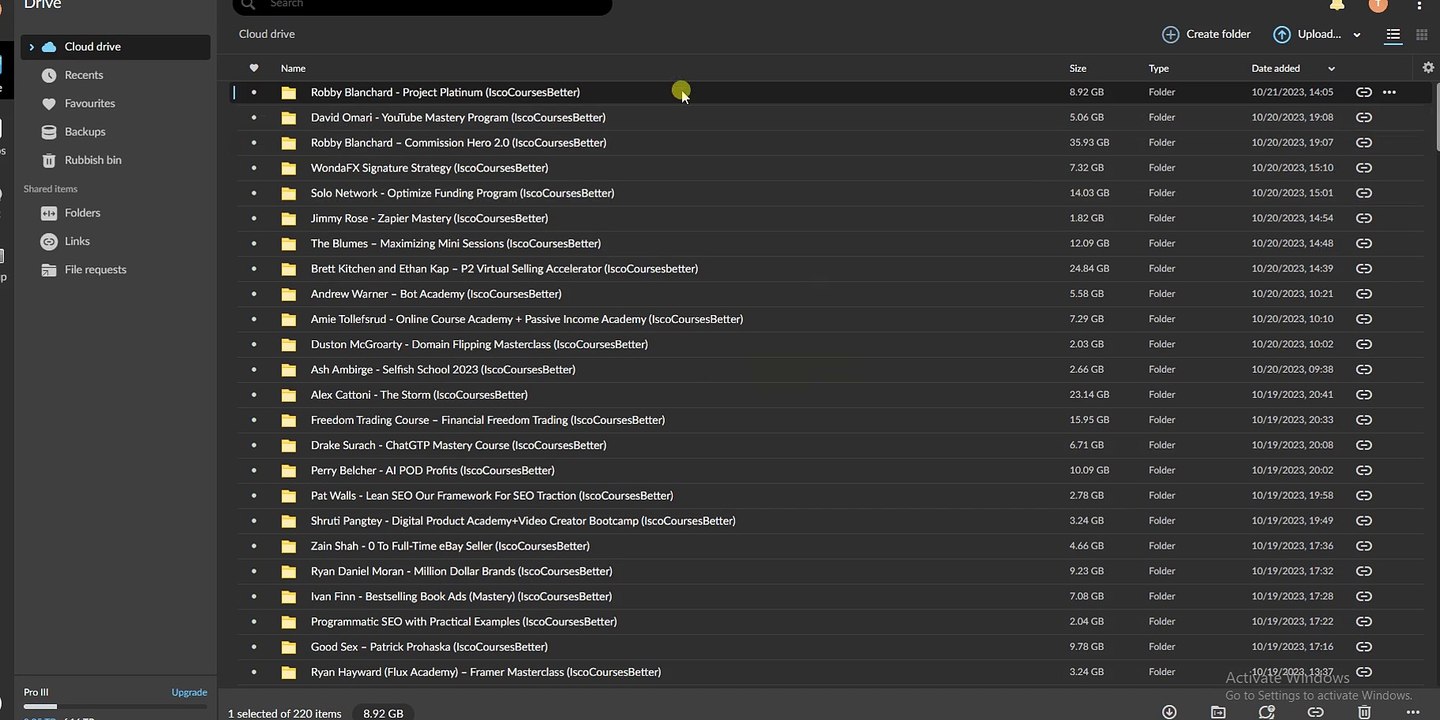Click the link icon on the AI POD Profits row
This screenshot has height=720, width=1440.
[1363, 470]
